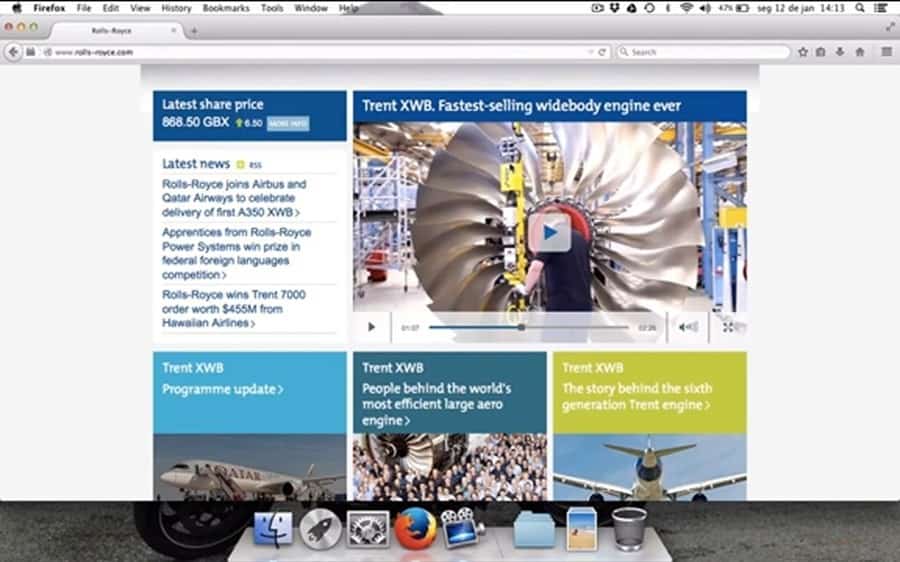Click the browser back button

13,52
